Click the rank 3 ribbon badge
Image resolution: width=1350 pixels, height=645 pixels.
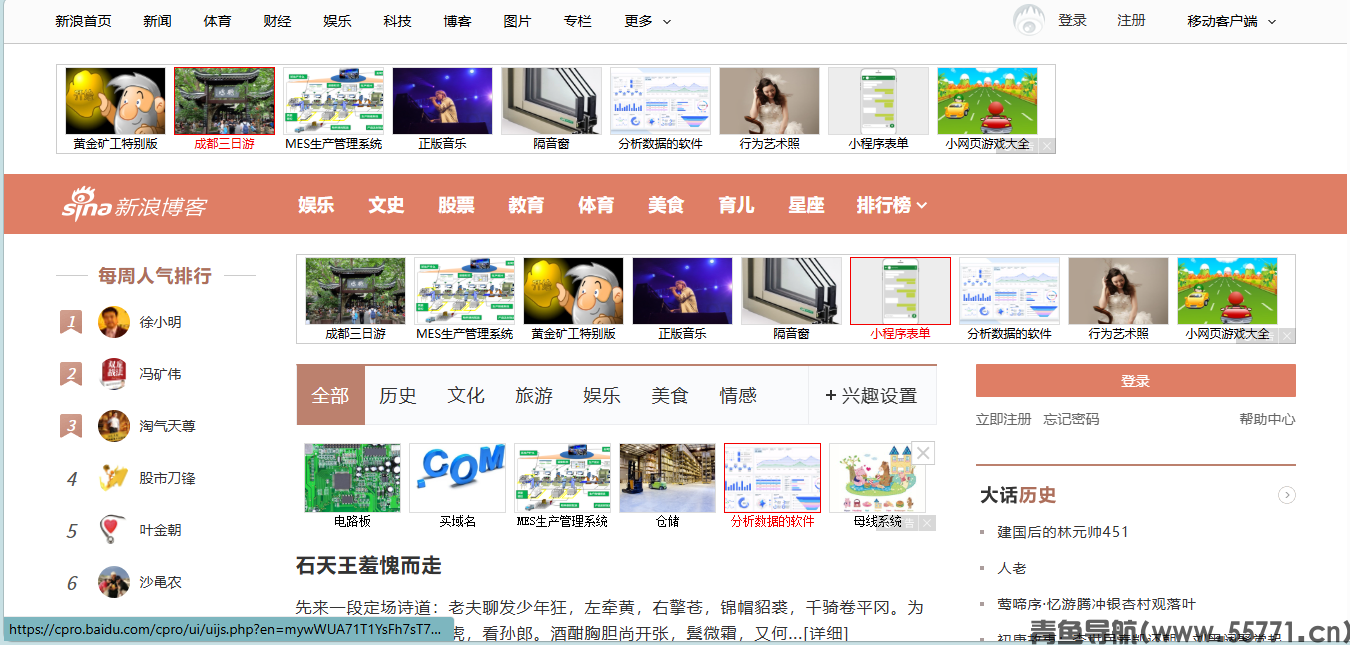pos(71,426)
